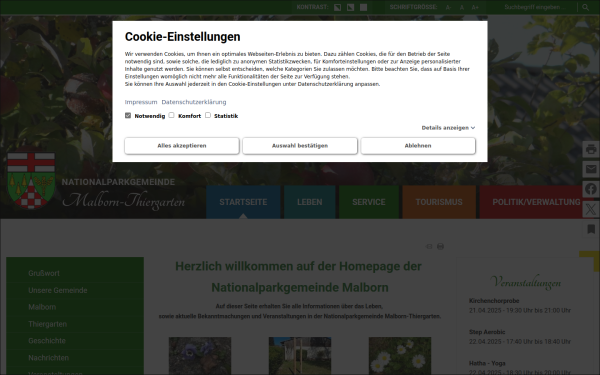Image resolution: width=600 pixels, height=375 pixels.
Task: Enable the Komfort cookie checkbox
Action: pos(171,115)
